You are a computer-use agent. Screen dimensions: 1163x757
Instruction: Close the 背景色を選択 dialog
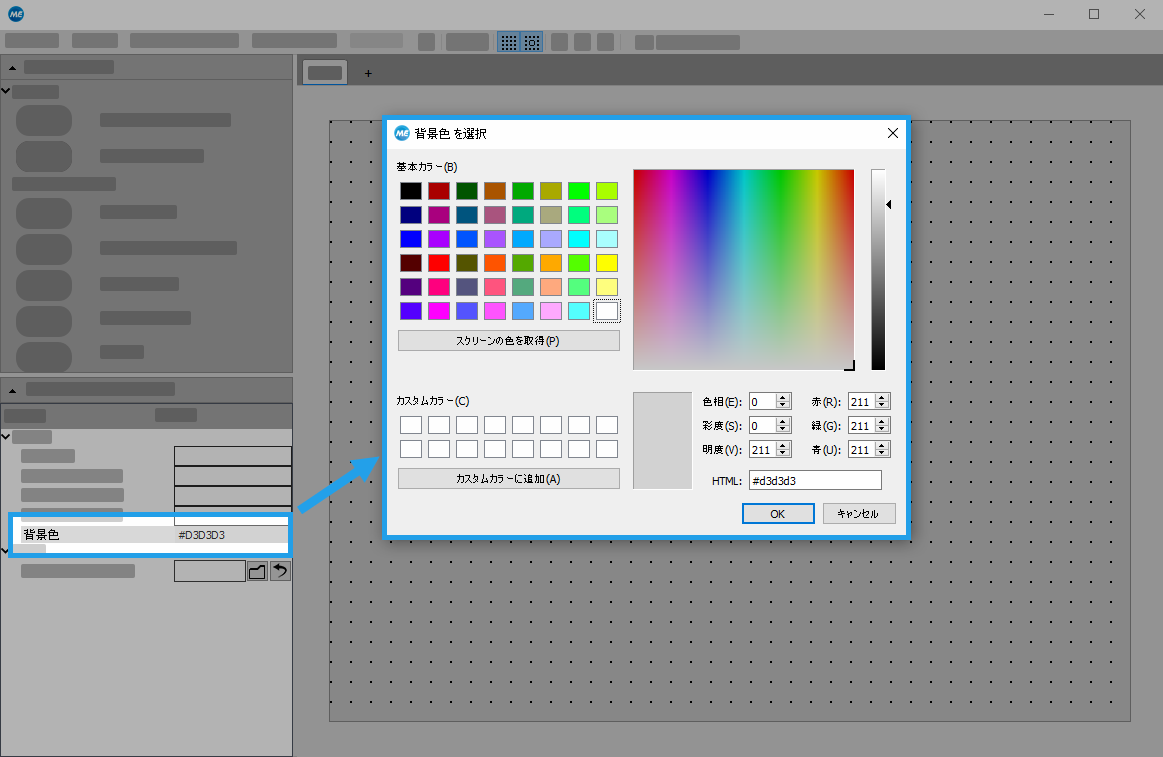[892, 133]
